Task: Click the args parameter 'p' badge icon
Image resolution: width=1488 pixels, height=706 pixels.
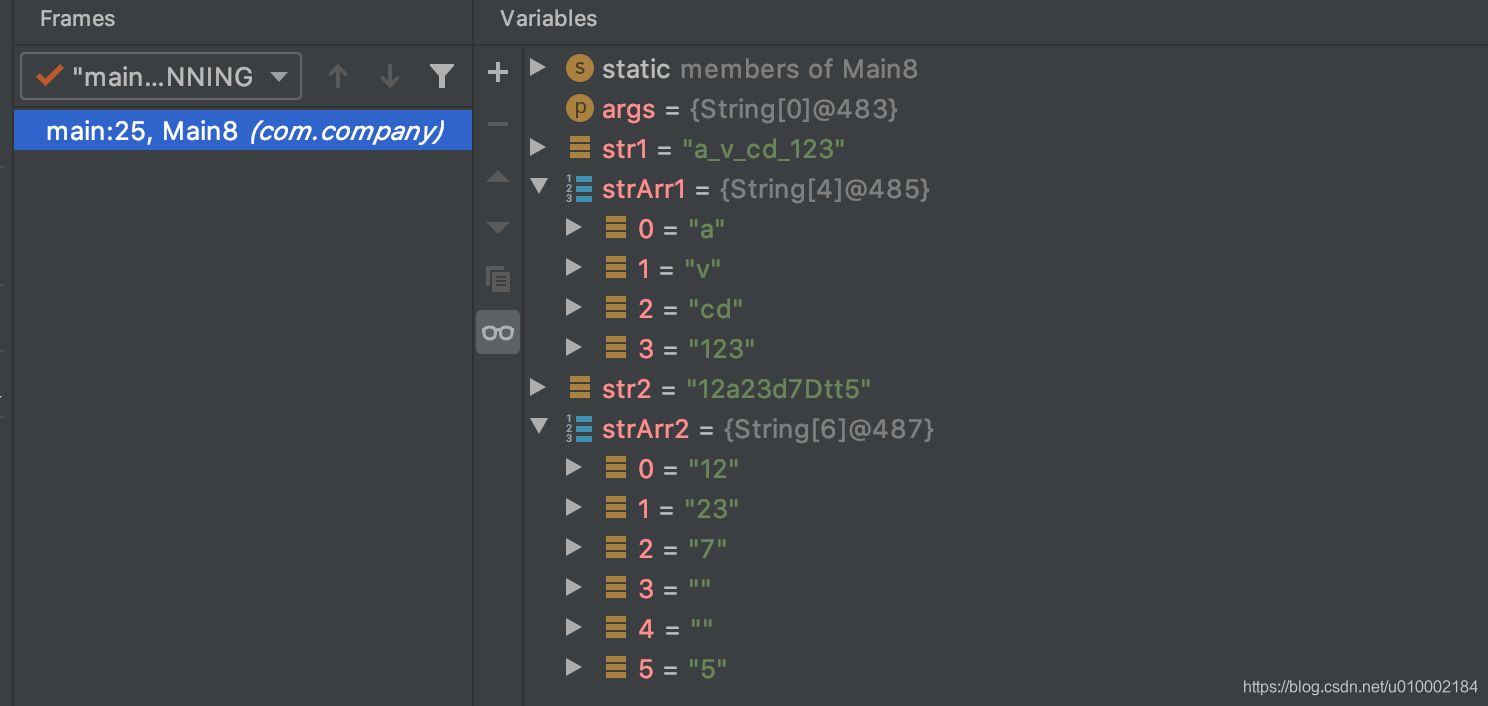Action: (x=579, y=108)
